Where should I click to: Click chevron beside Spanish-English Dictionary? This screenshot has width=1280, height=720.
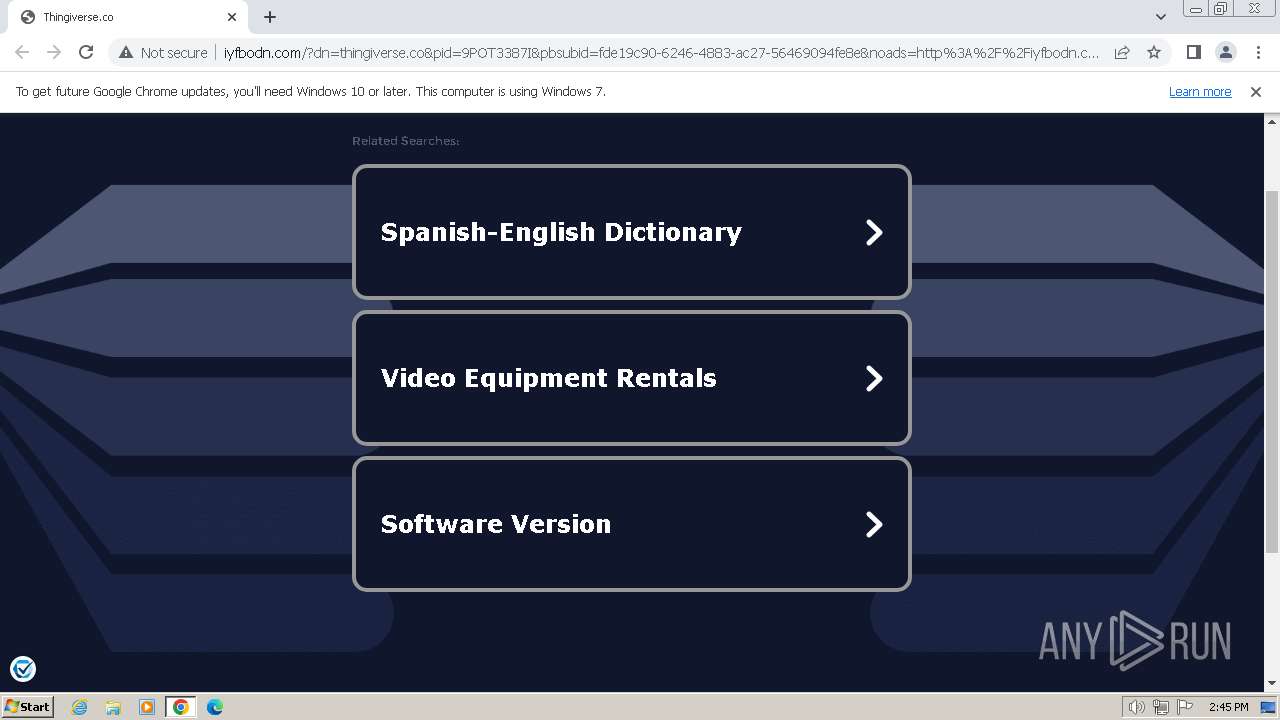(x=874, y=232)
